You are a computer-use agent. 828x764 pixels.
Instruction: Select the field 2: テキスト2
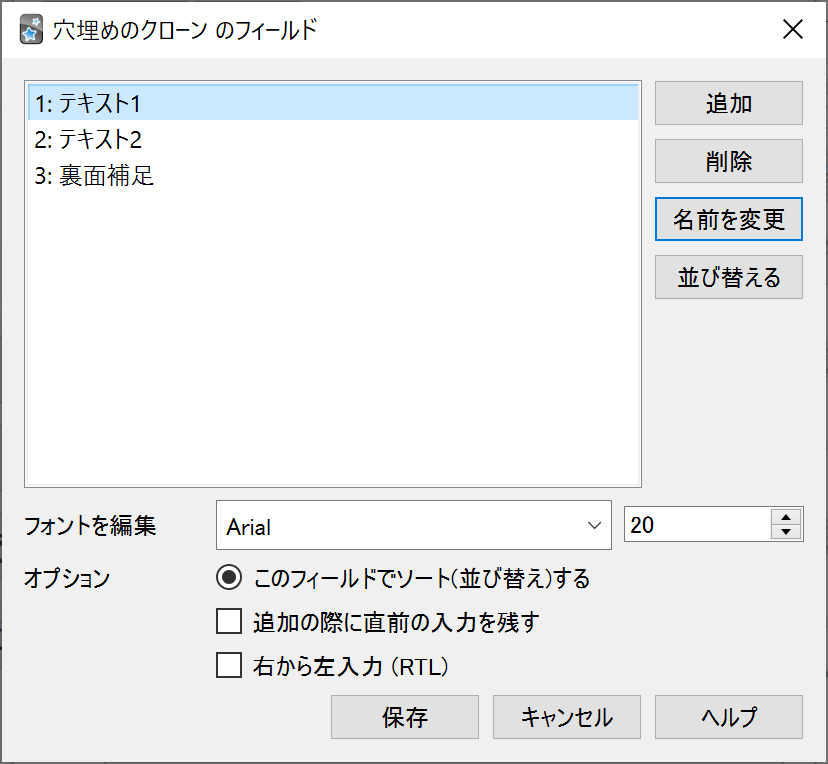pos(333,139)
